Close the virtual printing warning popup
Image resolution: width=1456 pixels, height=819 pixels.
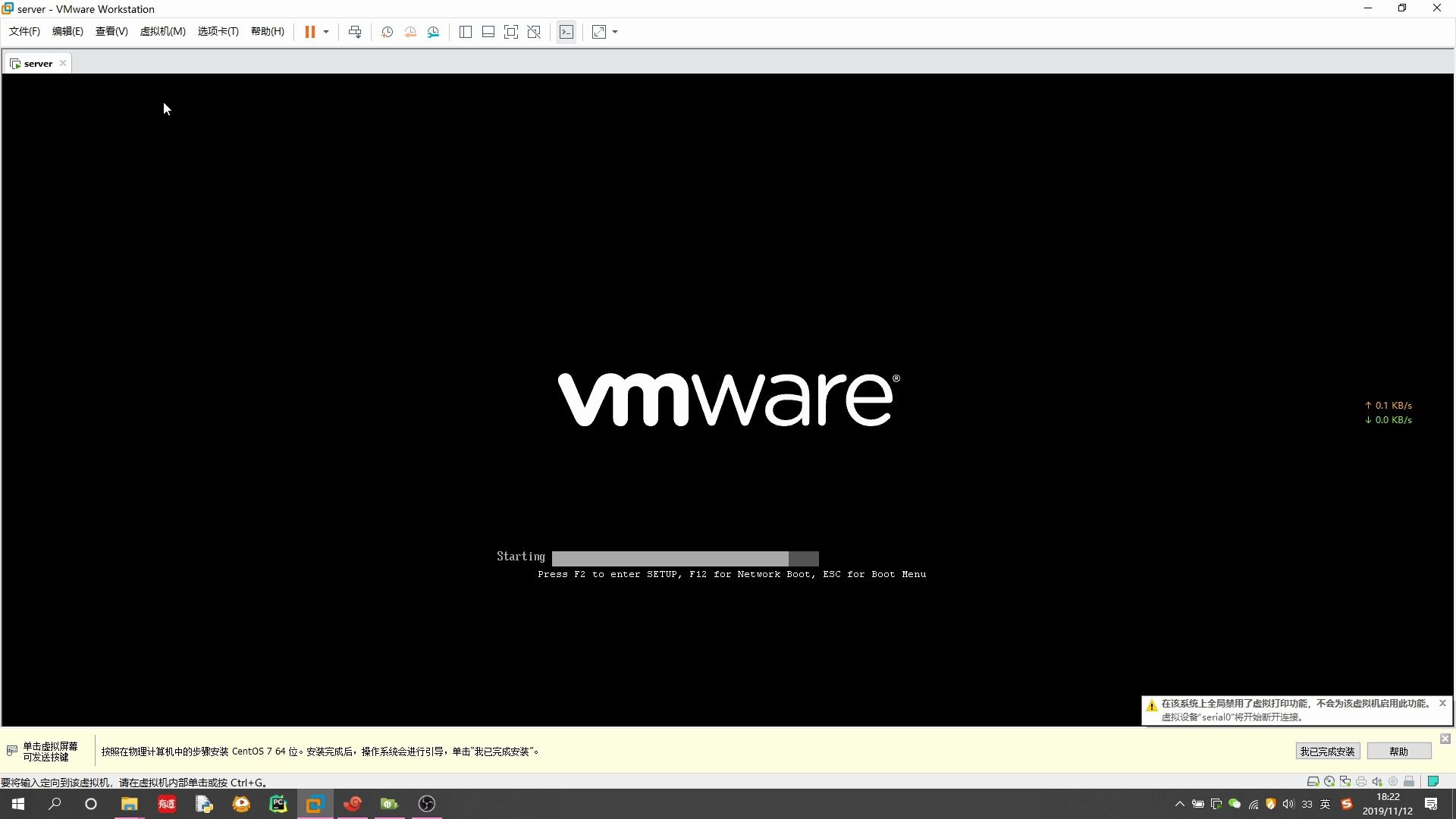(x=1442, y=704)
